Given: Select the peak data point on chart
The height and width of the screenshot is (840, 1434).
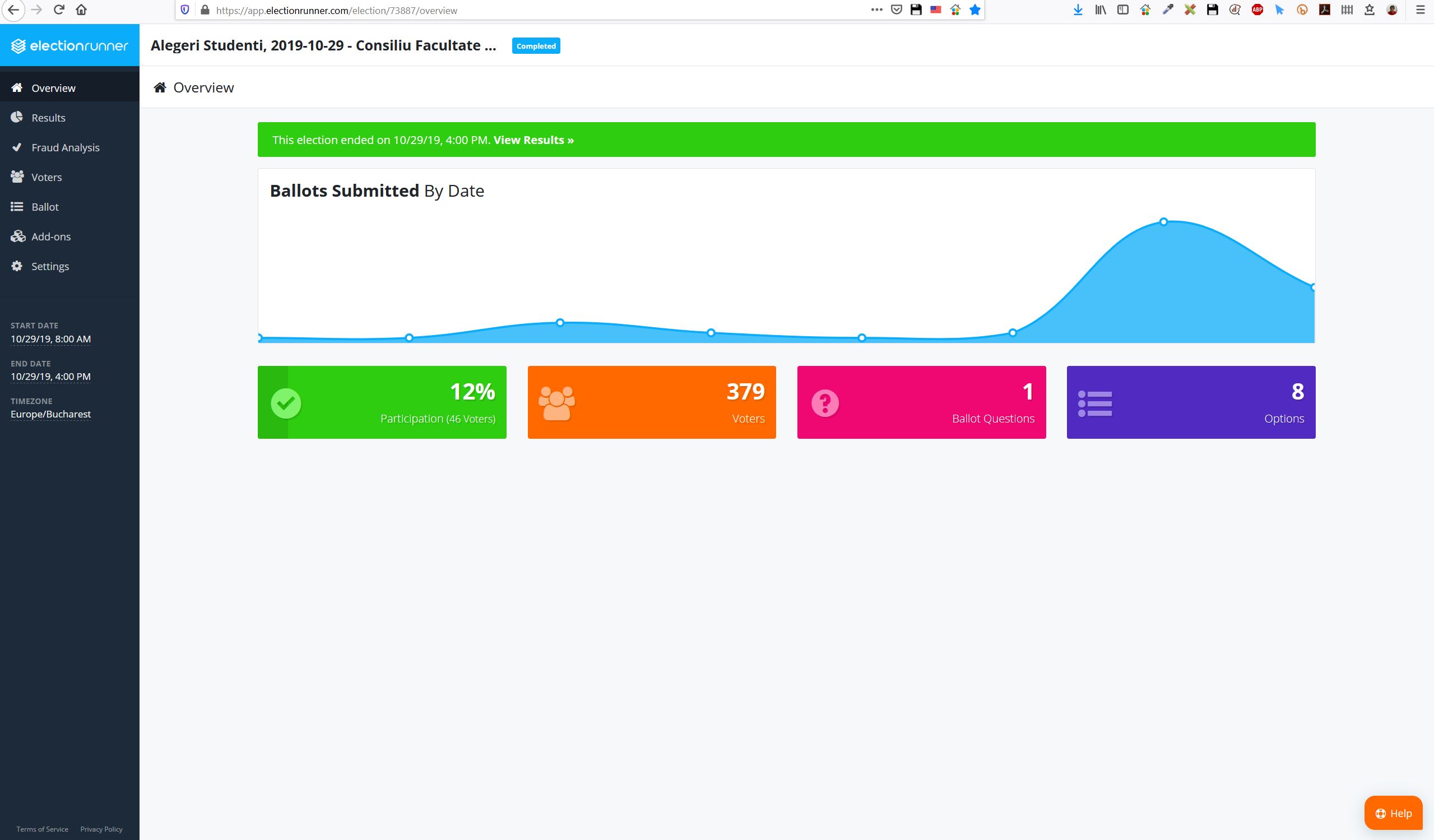Looking at the screenshot, I should 1163,222.
